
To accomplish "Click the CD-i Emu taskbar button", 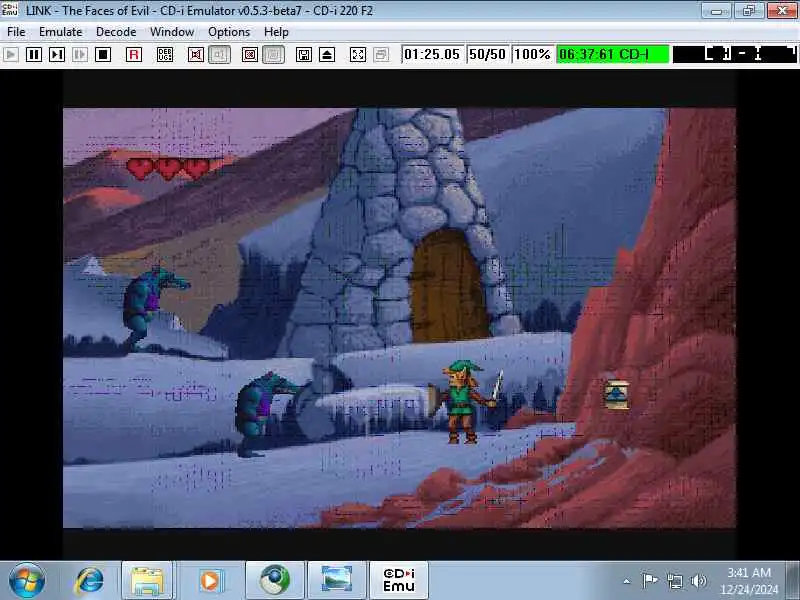I will tap(399, 581).
